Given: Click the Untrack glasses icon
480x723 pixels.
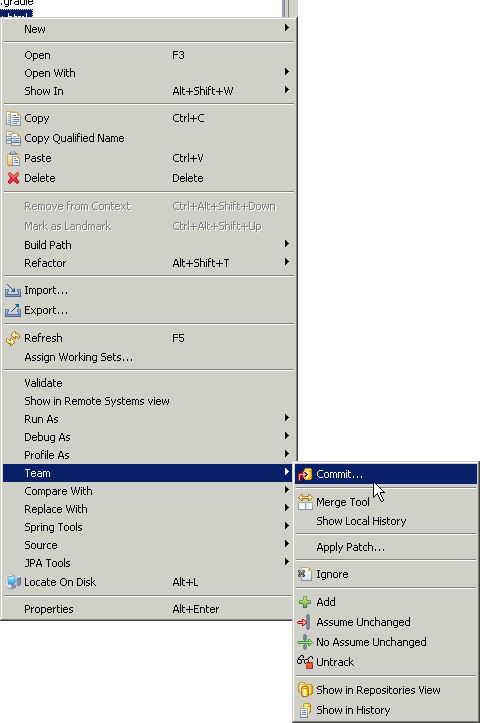Looking at the screenshot, I should (x=305, y=662).
